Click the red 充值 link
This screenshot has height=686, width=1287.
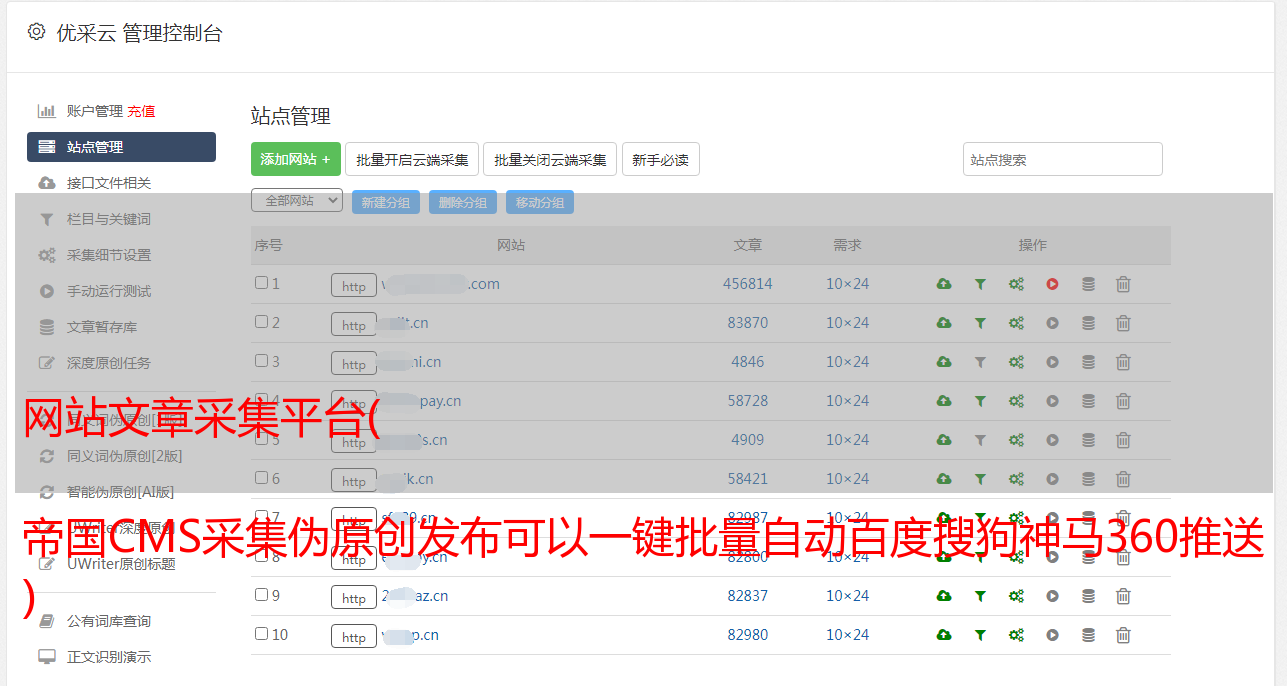pos(141,111)
